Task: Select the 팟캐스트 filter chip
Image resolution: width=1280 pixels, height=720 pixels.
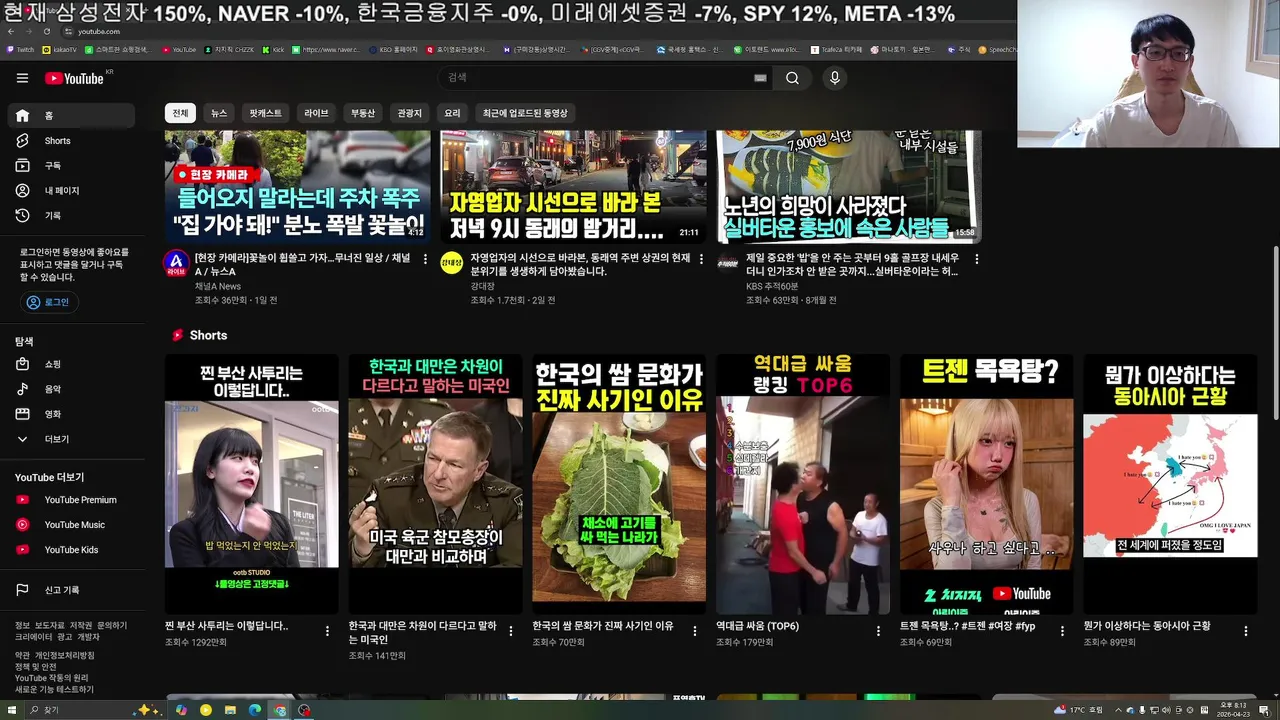Action: [265, 113]
